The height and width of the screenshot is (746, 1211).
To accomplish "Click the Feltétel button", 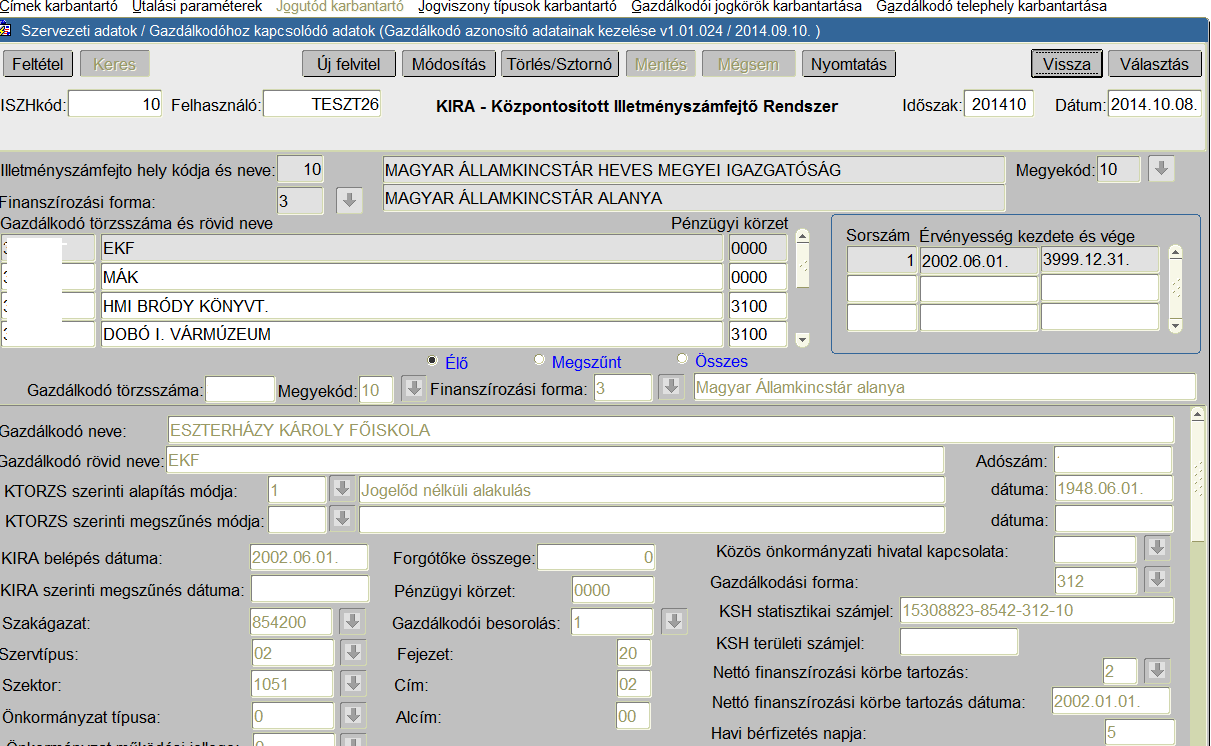I will click(37, 64).
